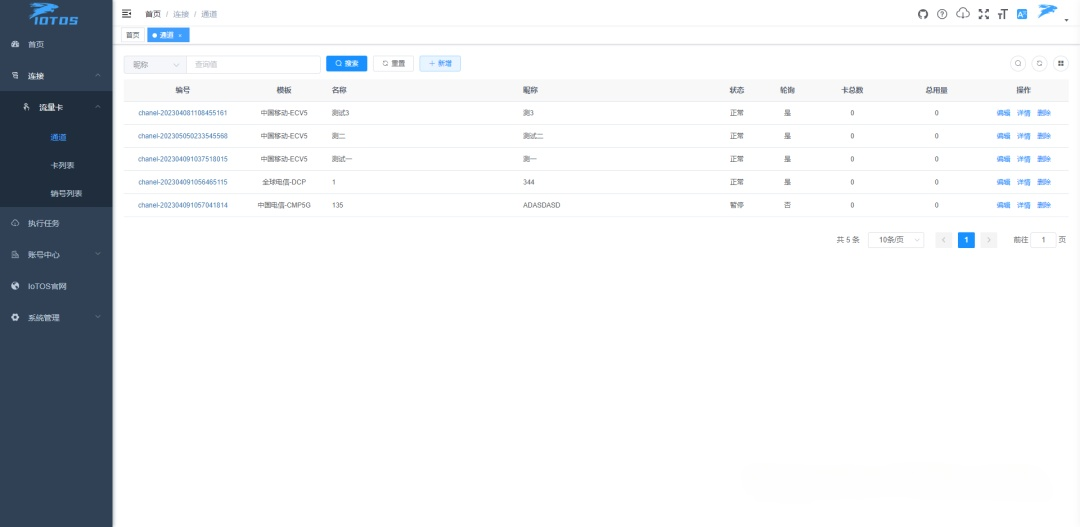Screen dimensions: 1080x527
Task: Toggle fullscreen mode icon
Action: 984,14
